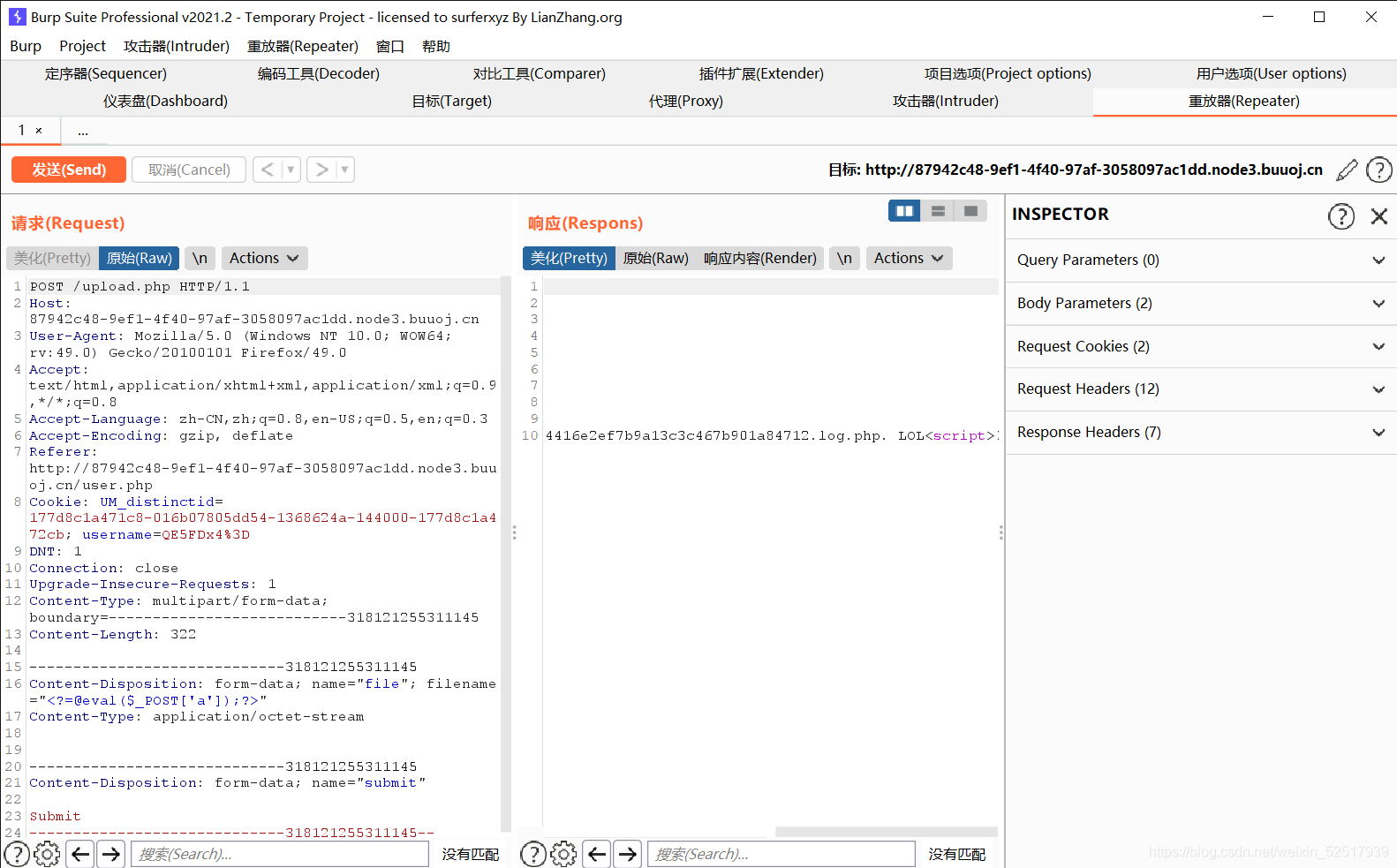
Task: Go to previous response search match
Action: (597, 854)
